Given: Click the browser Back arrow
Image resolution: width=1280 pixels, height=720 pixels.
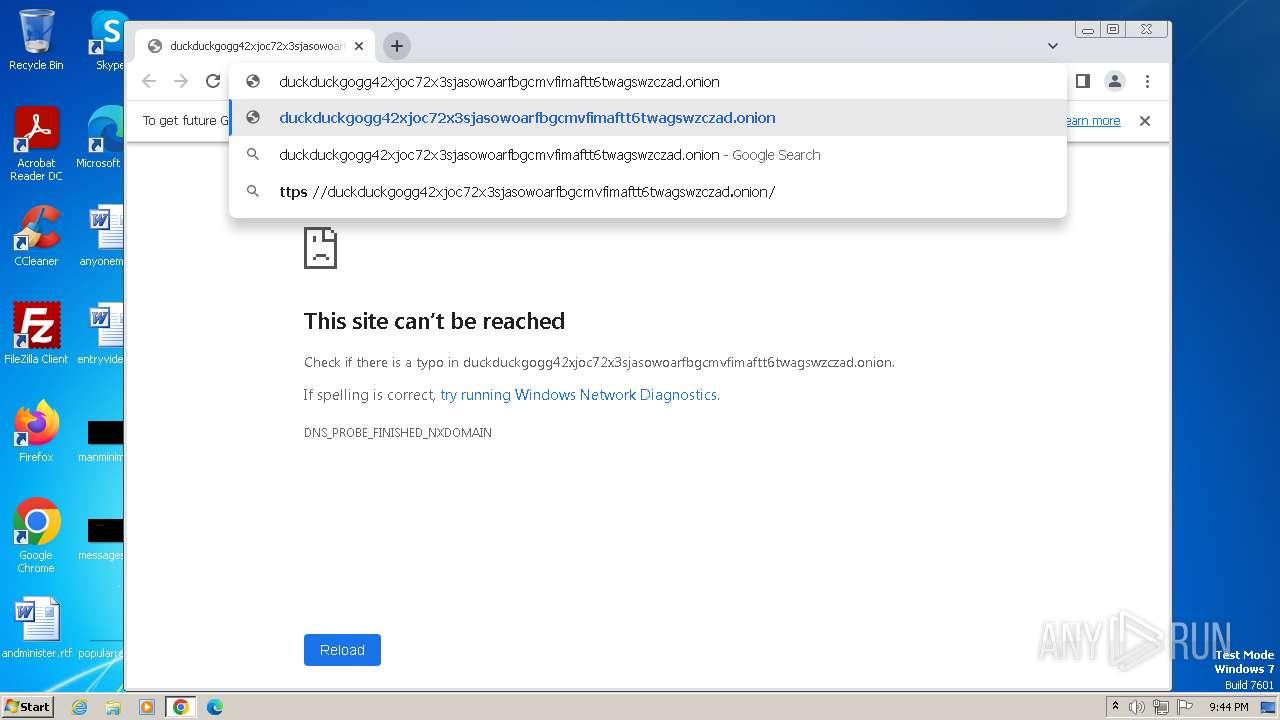Looking at the screenshot, I should click(149, 81).
